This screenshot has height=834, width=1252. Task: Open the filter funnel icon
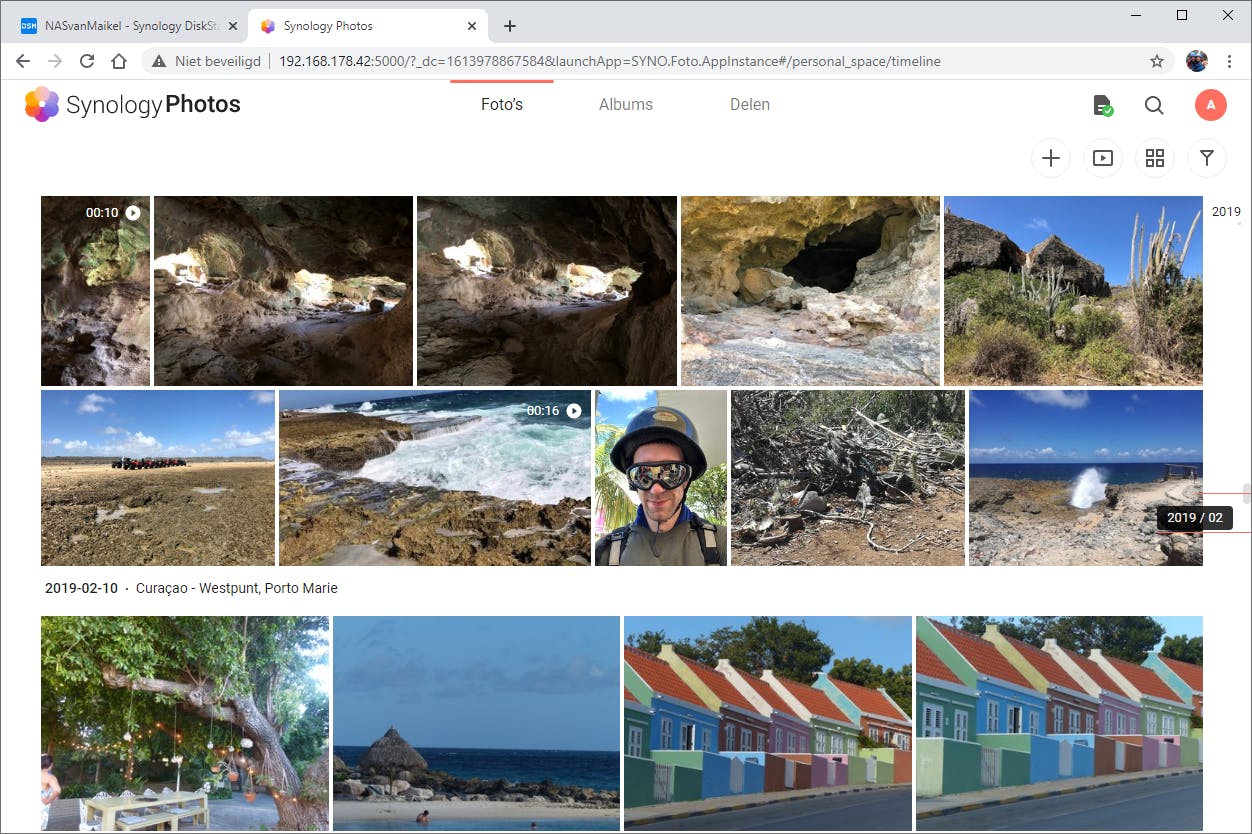pos(1207,158)
